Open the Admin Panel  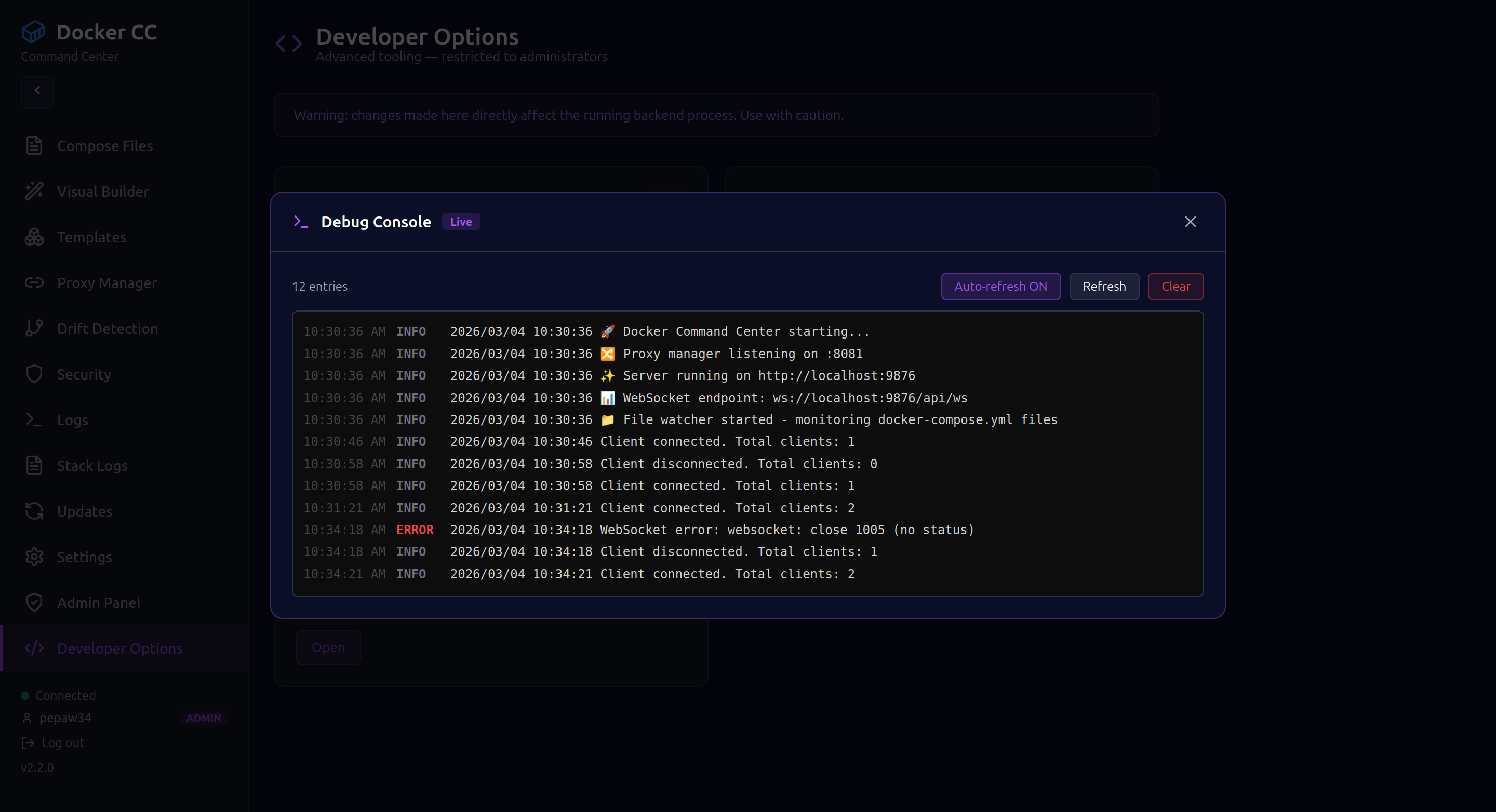coord(99,602)
